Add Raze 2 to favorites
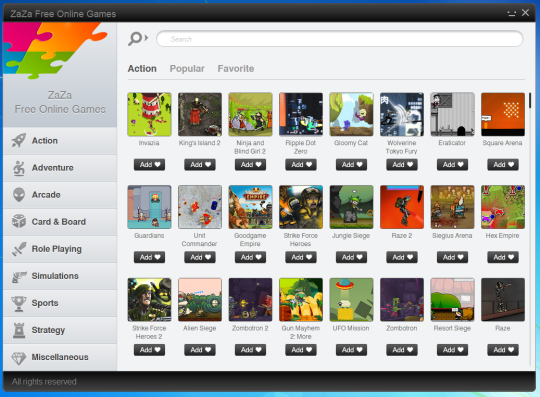Screen dimensions: 540x397 coord(402,257)
